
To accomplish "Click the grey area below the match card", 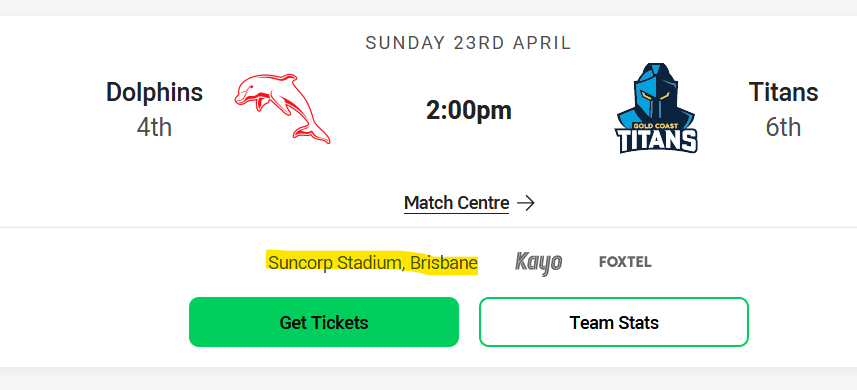I will coord(428,379).
